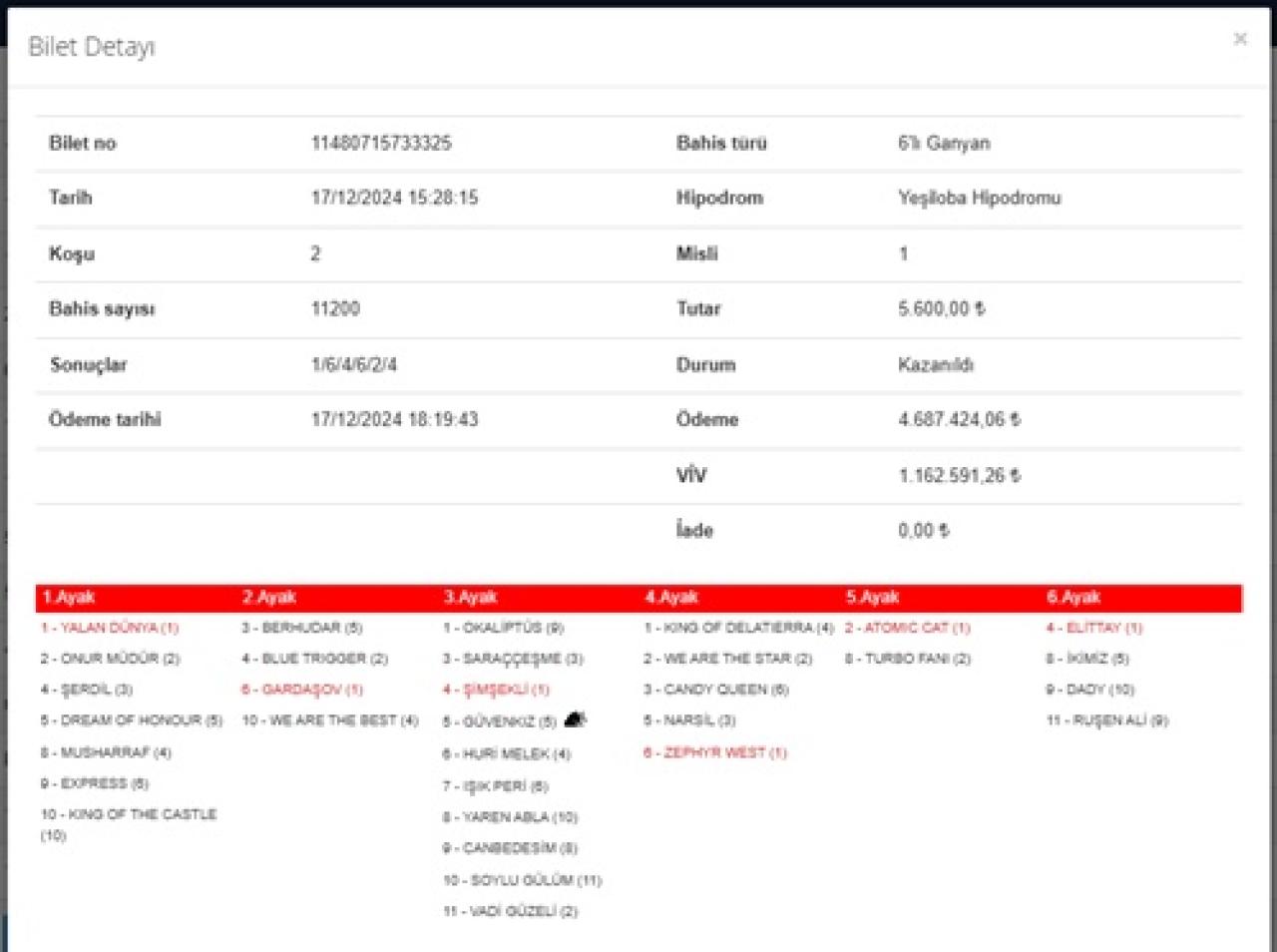Click VADİ GÜZELİ at list bottom
Viewport: 1277px width, 952px height.
tap(510, 911)
